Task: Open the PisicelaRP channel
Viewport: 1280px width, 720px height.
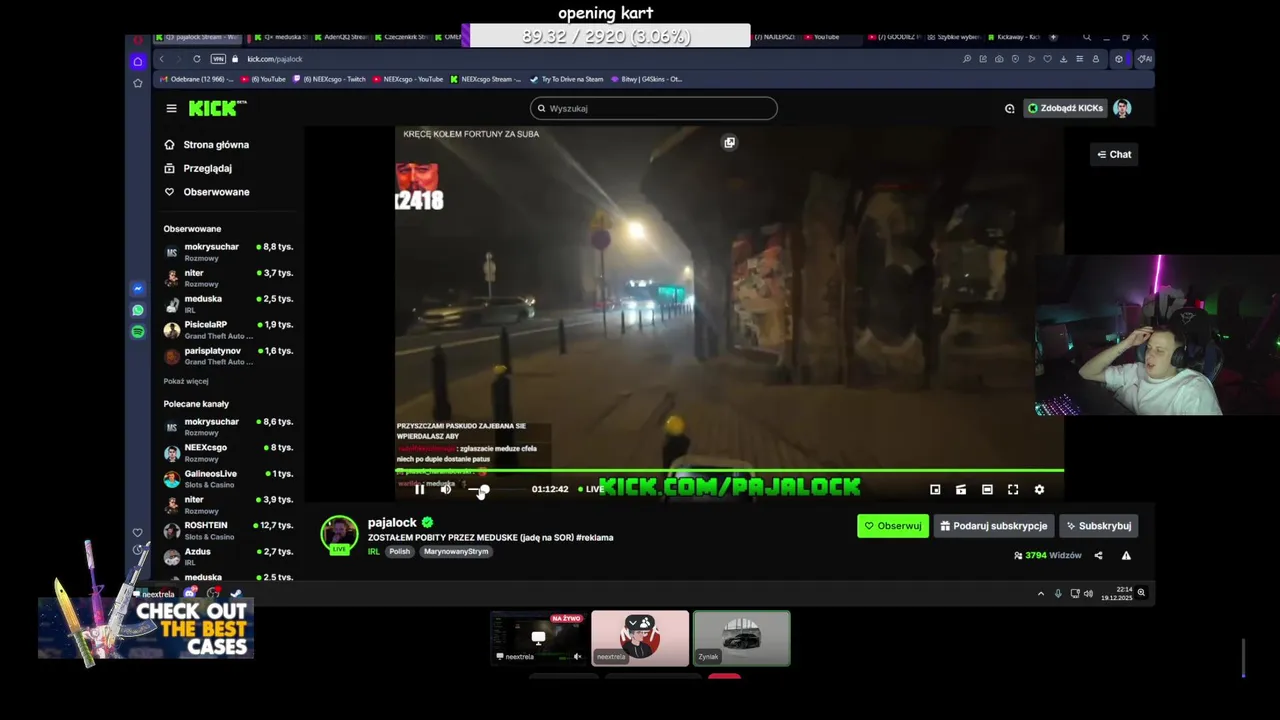Action: point(228,329)
